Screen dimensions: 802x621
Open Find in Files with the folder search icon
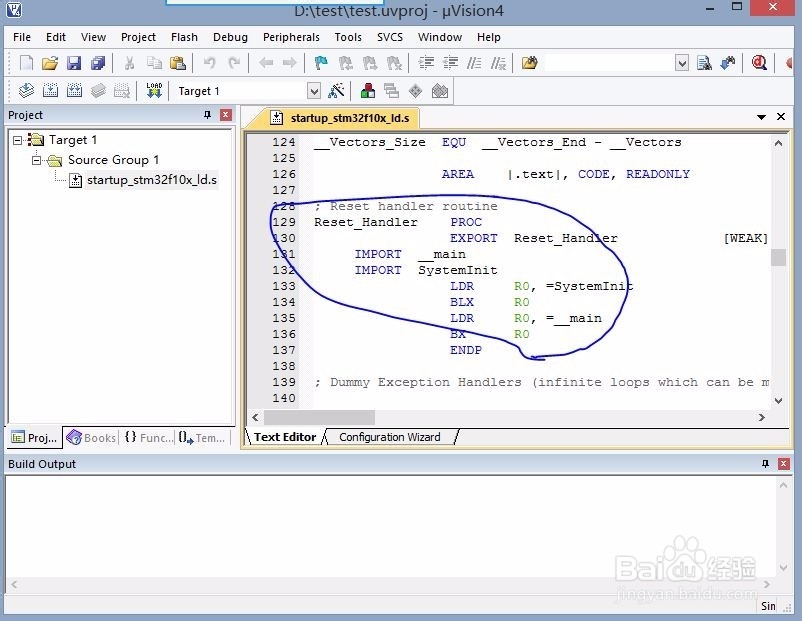tap(529, 63)
